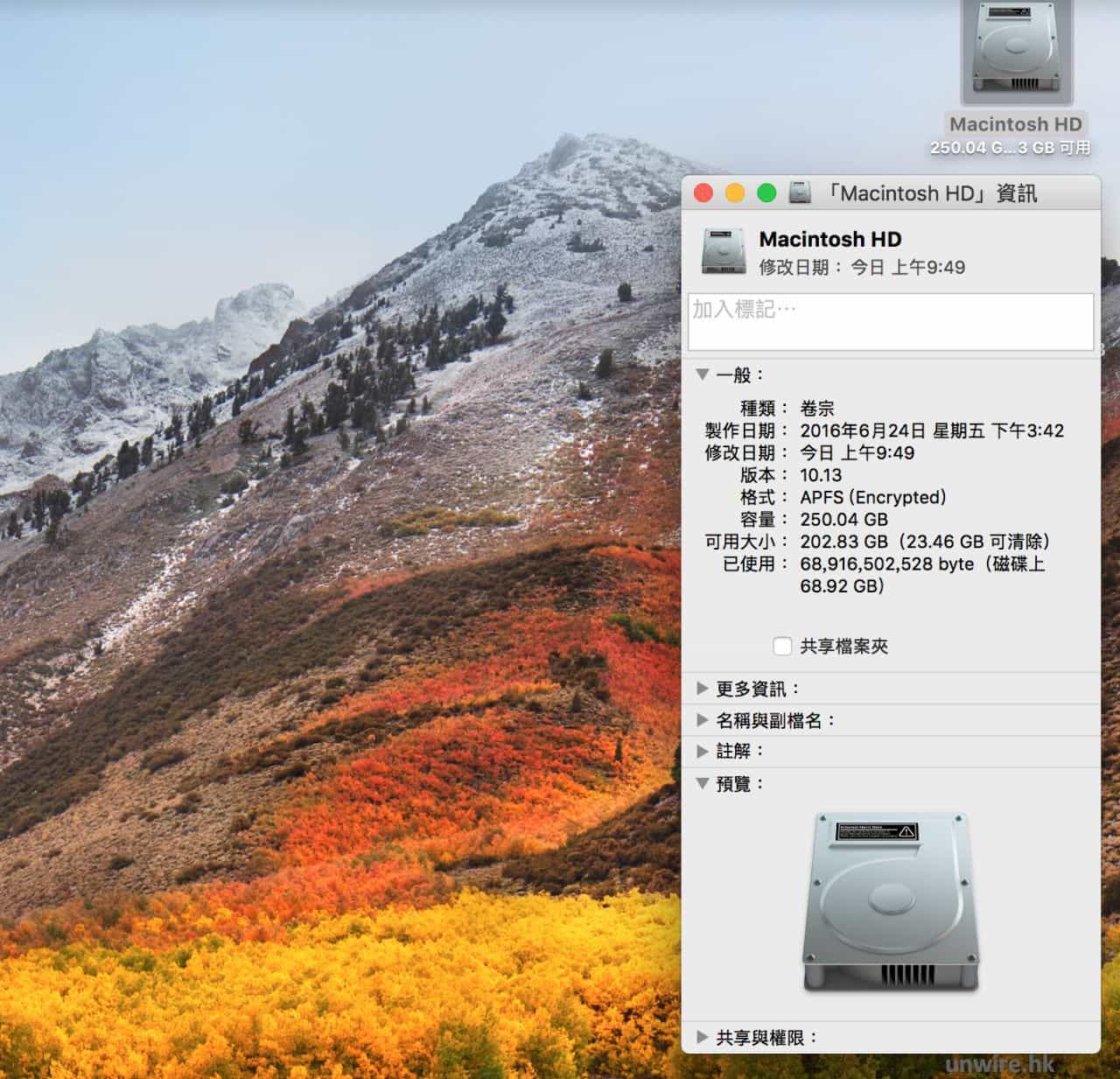Click the 加入標記 tags field
Image resolution: width=1120 pixels, height=1079 pixels.
890,321
